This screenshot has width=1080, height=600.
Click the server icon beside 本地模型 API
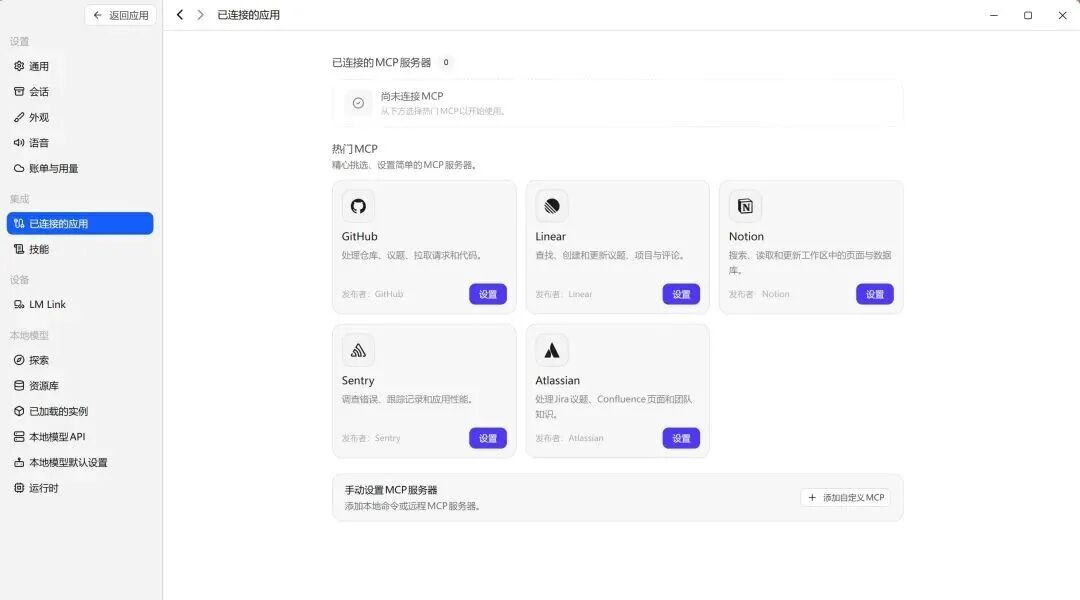[x=19, y=437]
